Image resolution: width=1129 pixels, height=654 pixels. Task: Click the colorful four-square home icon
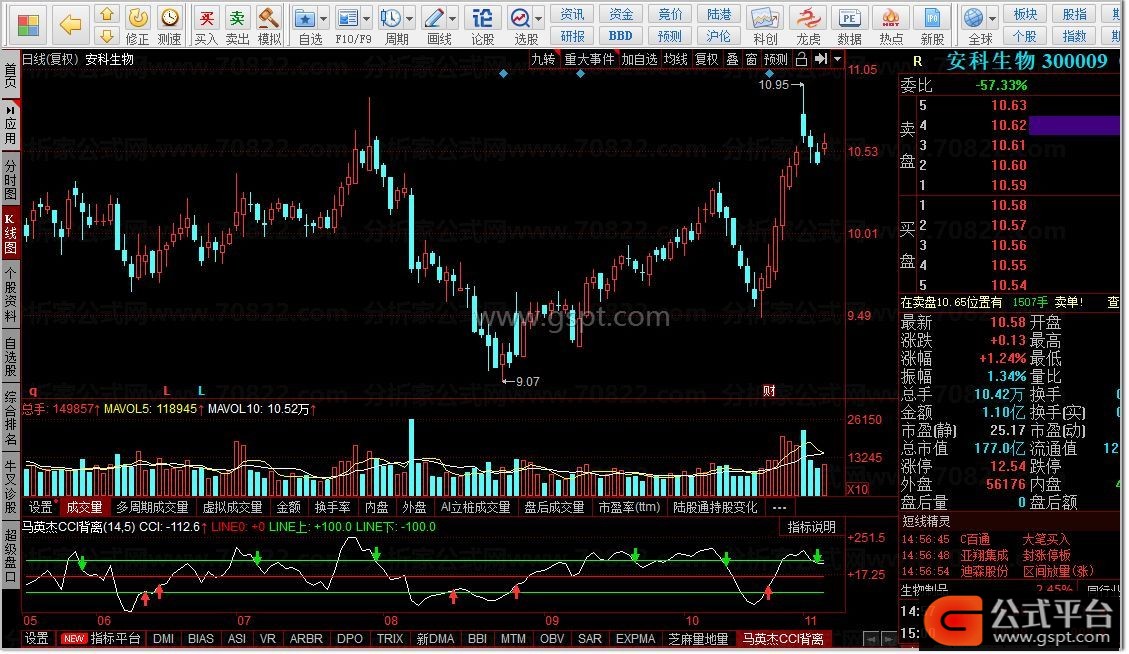(28, 25)
